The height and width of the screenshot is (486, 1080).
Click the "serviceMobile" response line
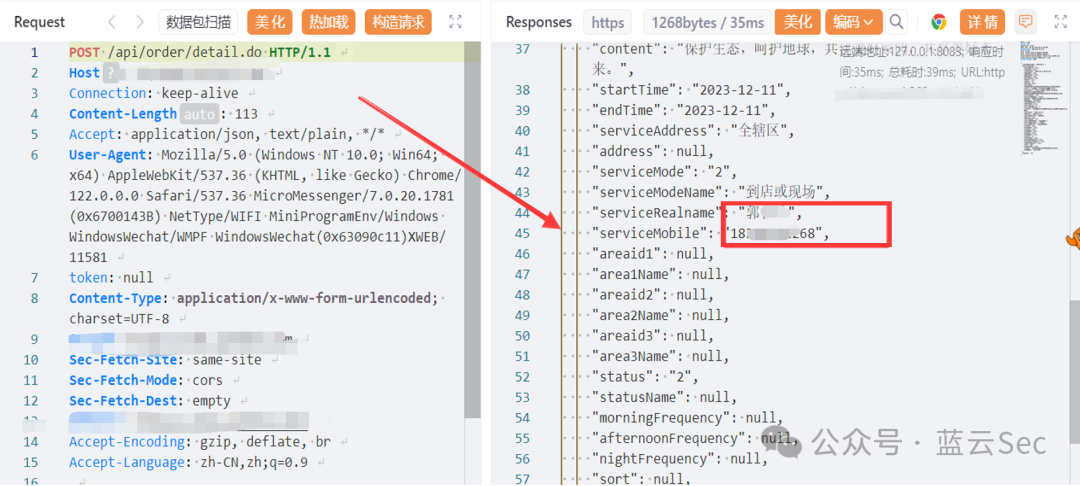[x=711, y=233]
